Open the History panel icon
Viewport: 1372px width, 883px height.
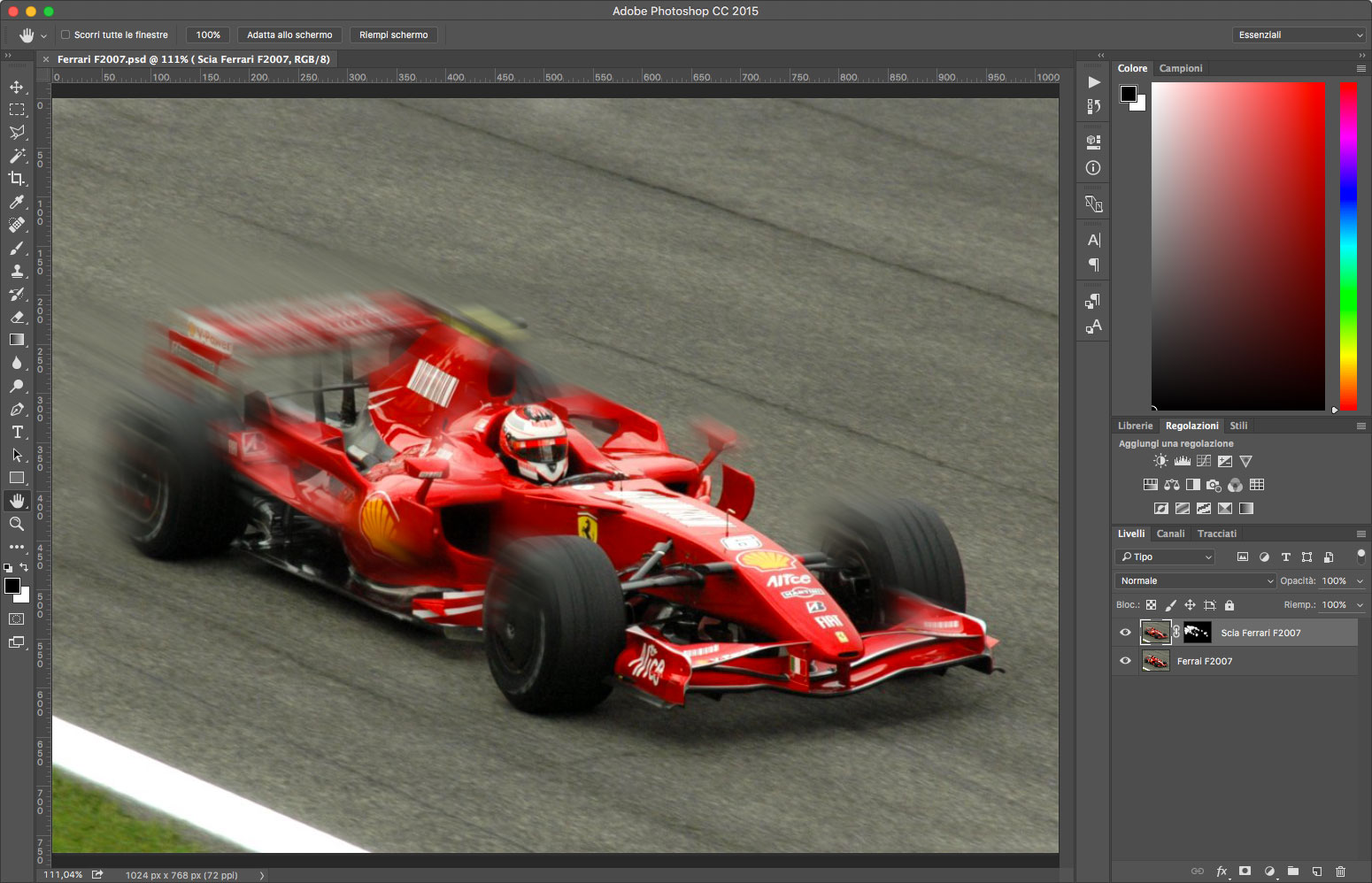point(1094,106)
